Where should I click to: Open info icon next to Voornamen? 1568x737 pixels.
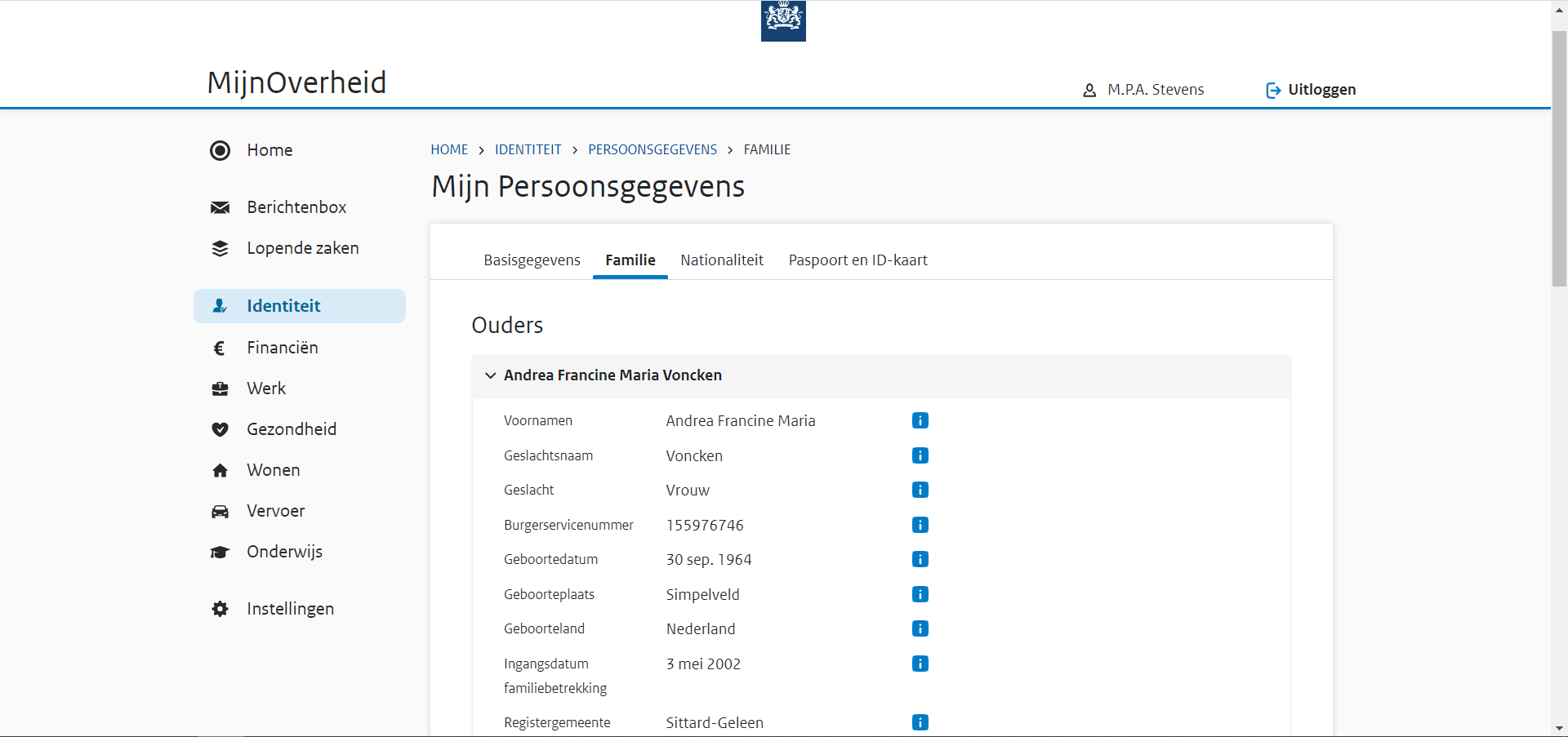(920, 420)
